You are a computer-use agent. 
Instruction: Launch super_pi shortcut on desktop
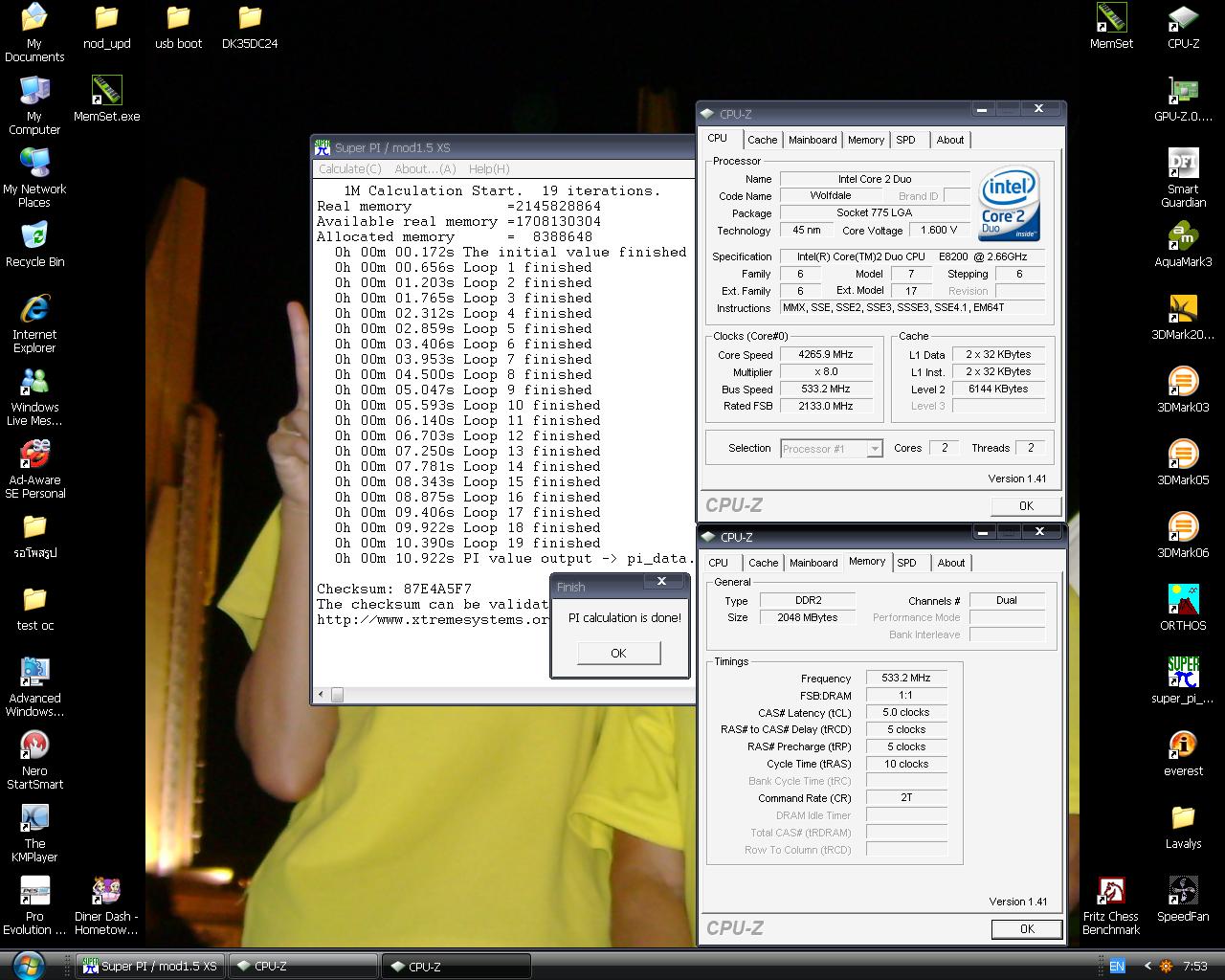pos(1183,680)
